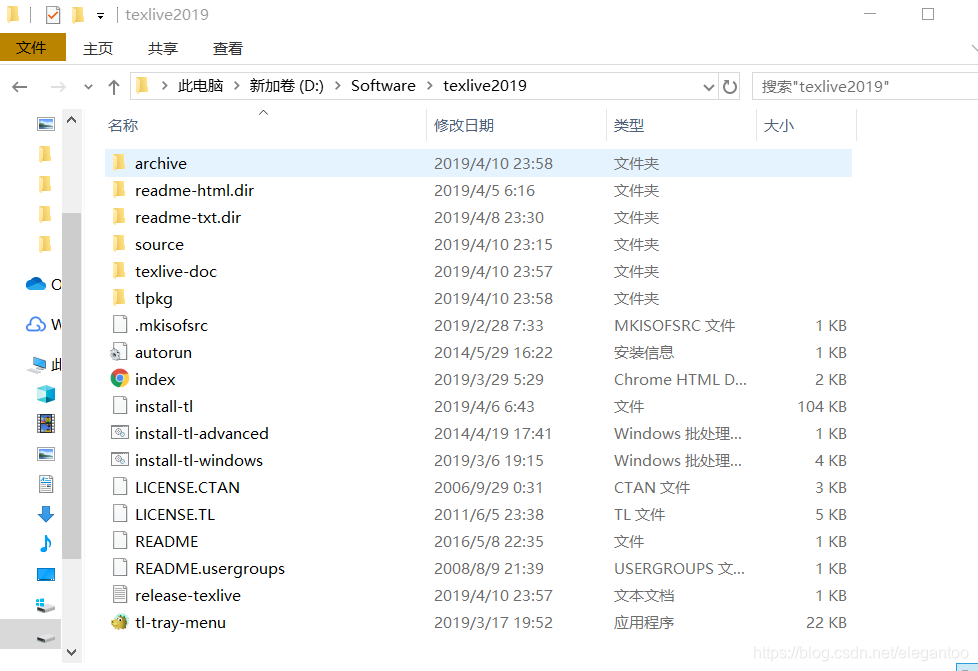Click the properties checkmark in quick access toolbar
The height and width of the screenshot is (671, 978).
(x=53, y=14)
